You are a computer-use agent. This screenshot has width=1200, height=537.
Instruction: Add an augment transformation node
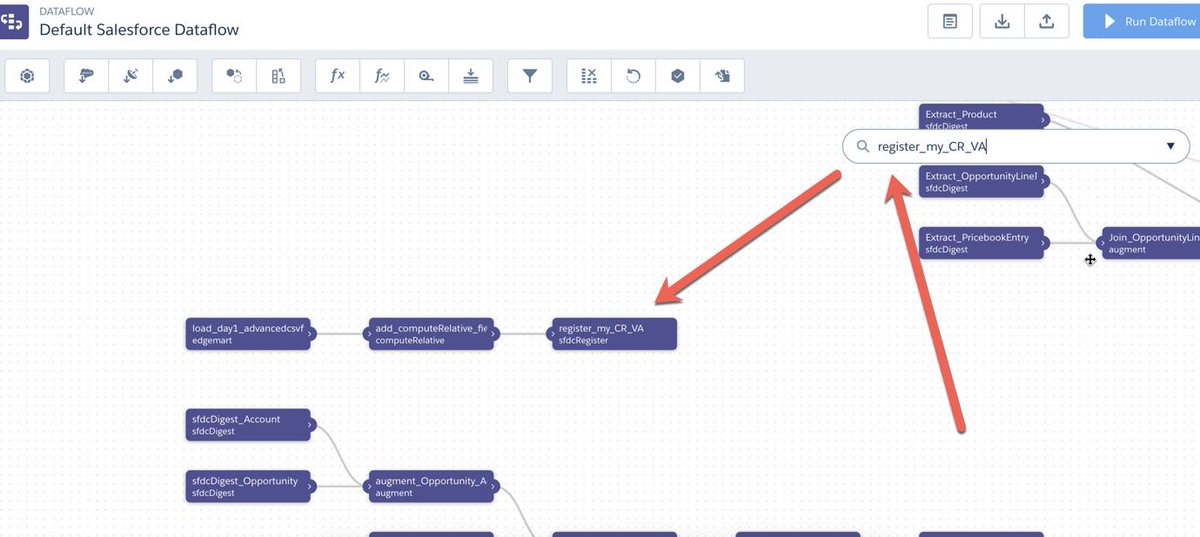click(x=278, y=76)
